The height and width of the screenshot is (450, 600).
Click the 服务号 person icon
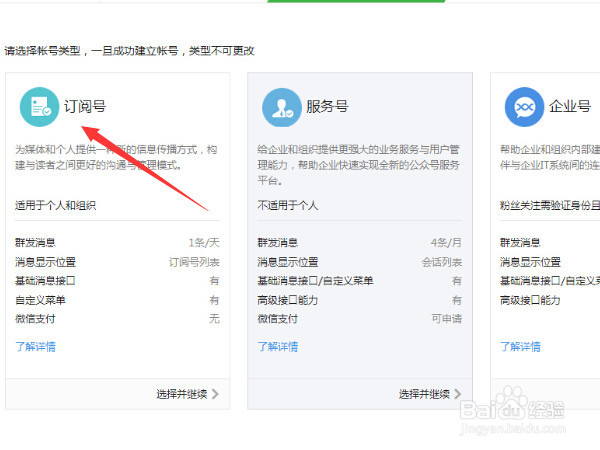click(282, 107)
